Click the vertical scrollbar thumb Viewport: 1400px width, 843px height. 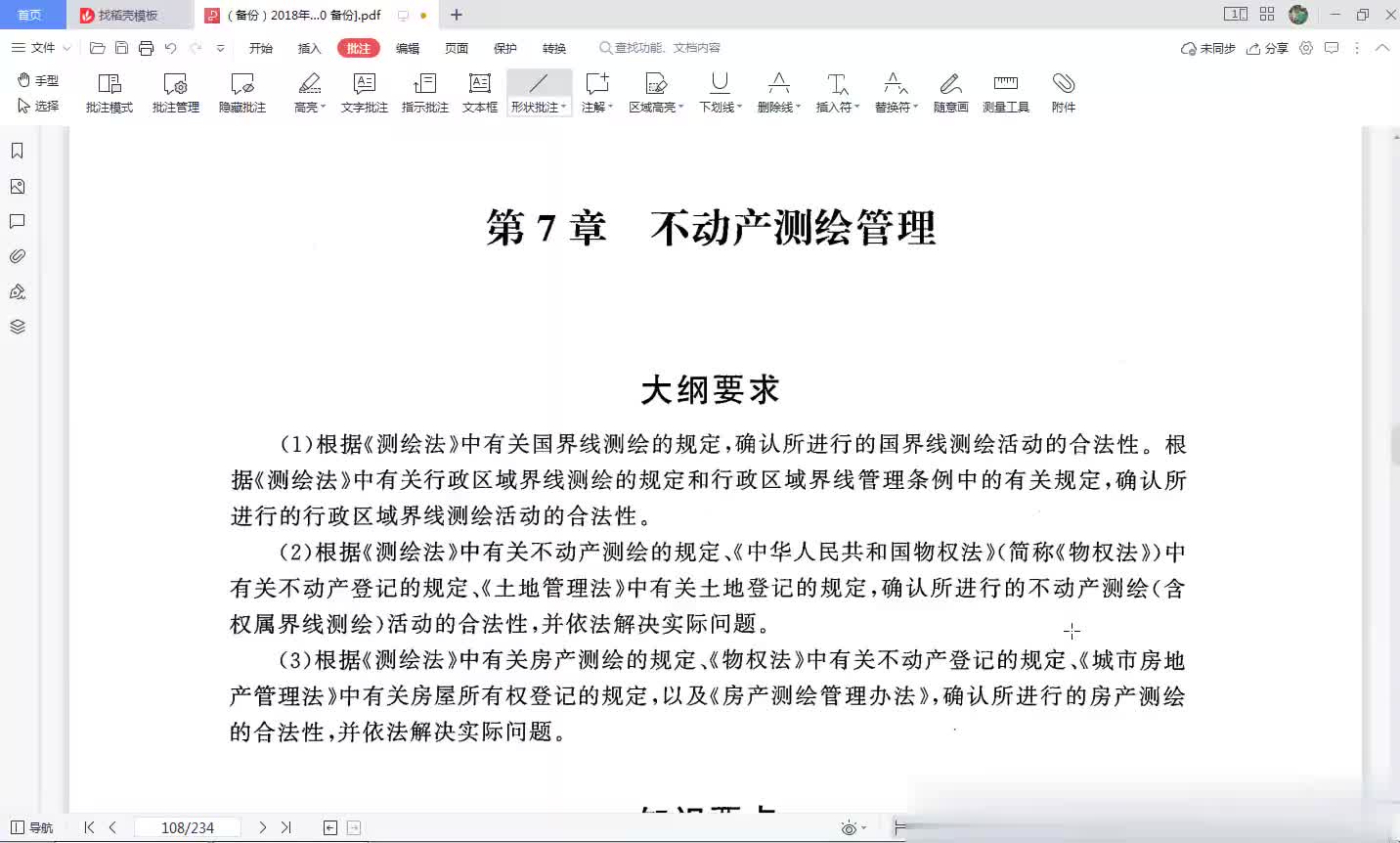click(1394, 445)
